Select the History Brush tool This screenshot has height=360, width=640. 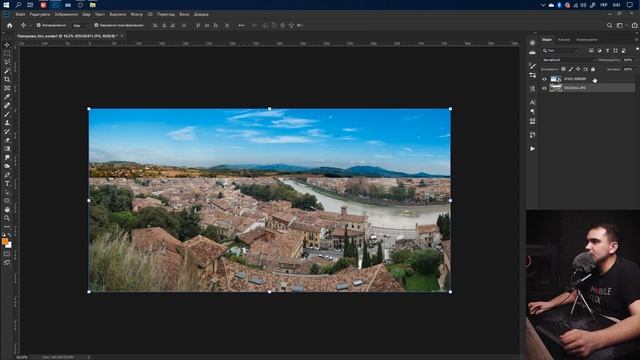[x=7, y=131]
